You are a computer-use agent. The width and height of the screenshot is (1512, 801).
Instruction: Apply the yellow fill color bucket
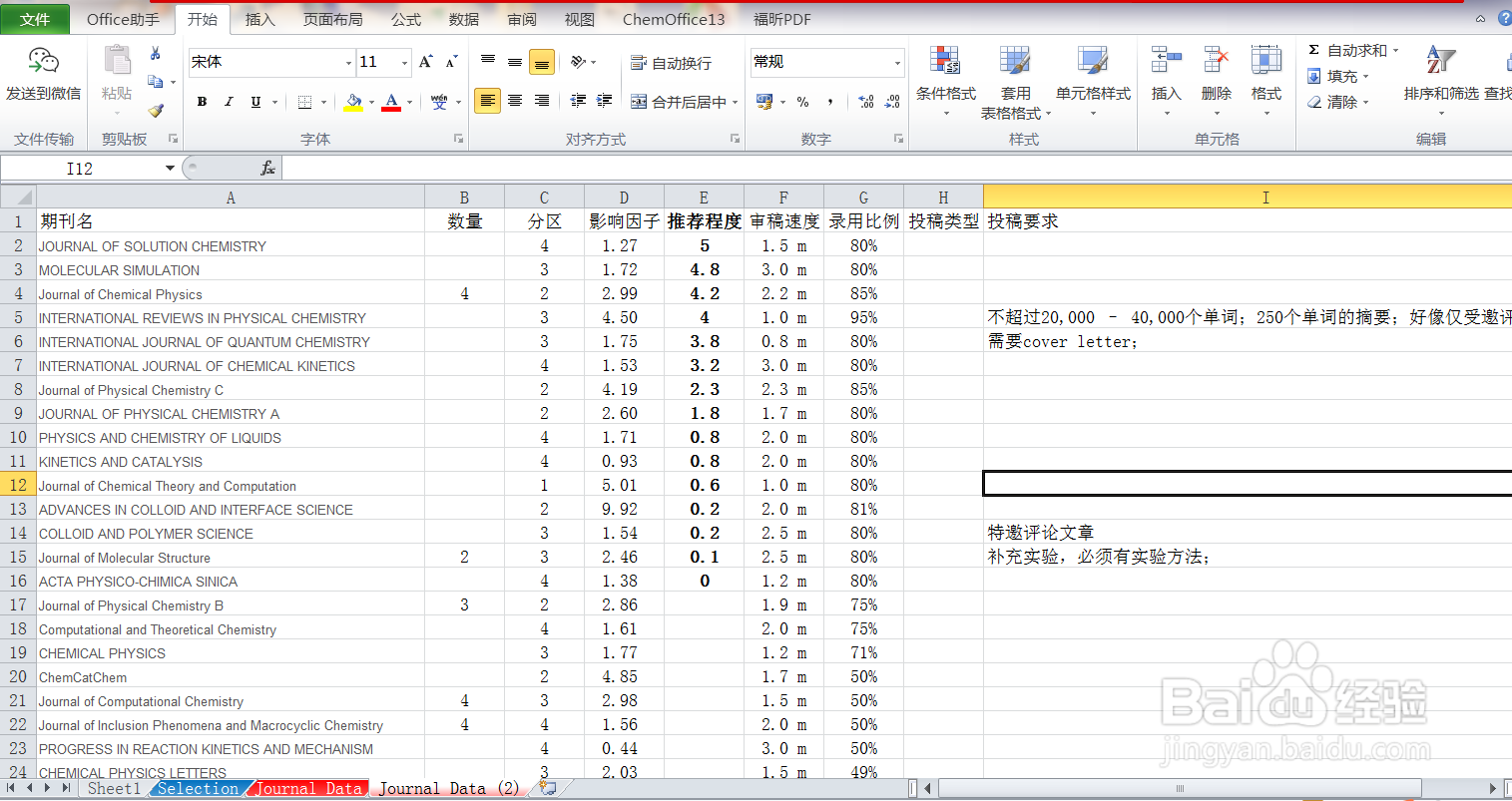click(353, 102)
